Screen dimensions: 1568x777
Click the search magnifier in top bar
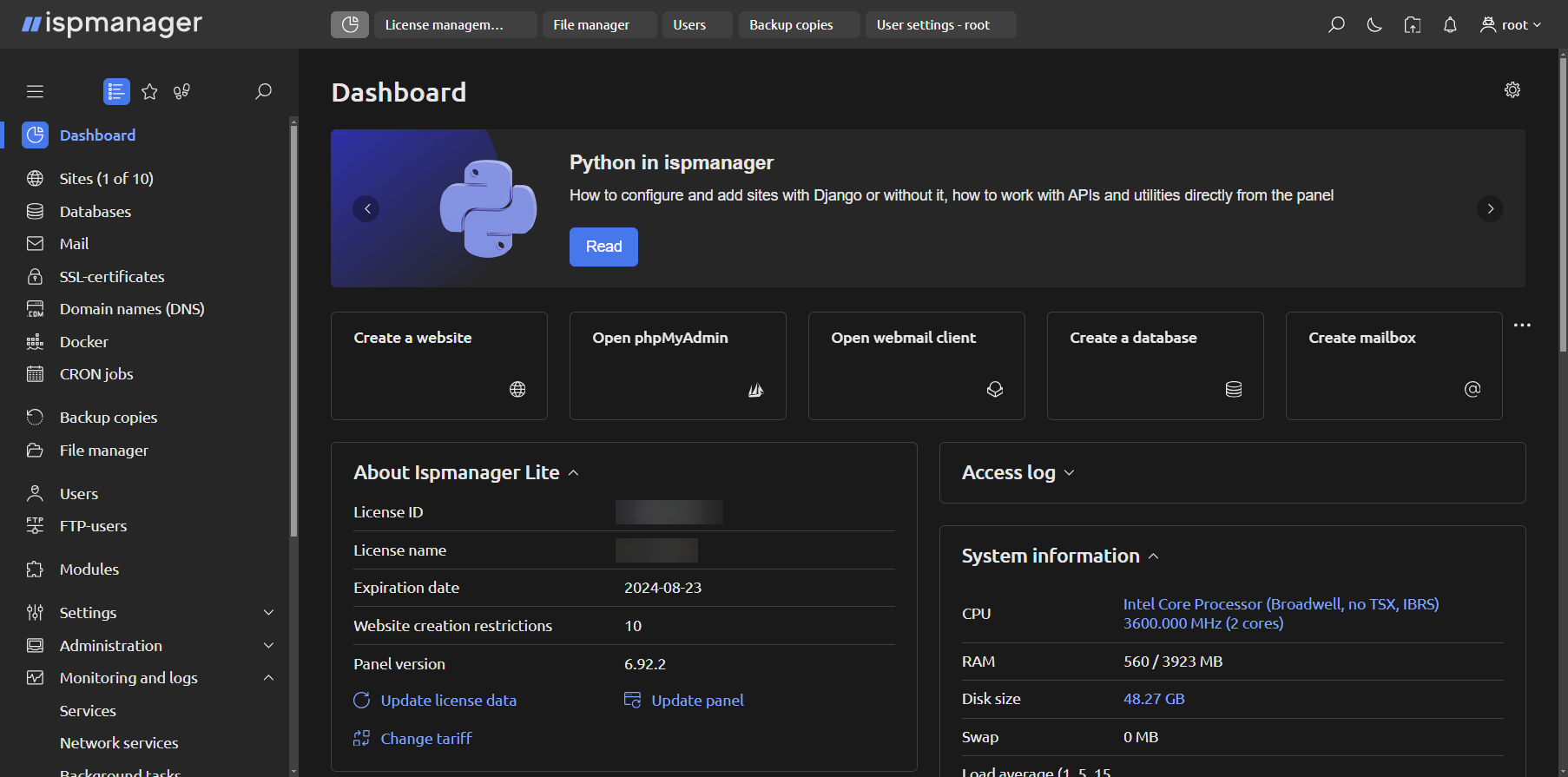tap(1336, 25)
